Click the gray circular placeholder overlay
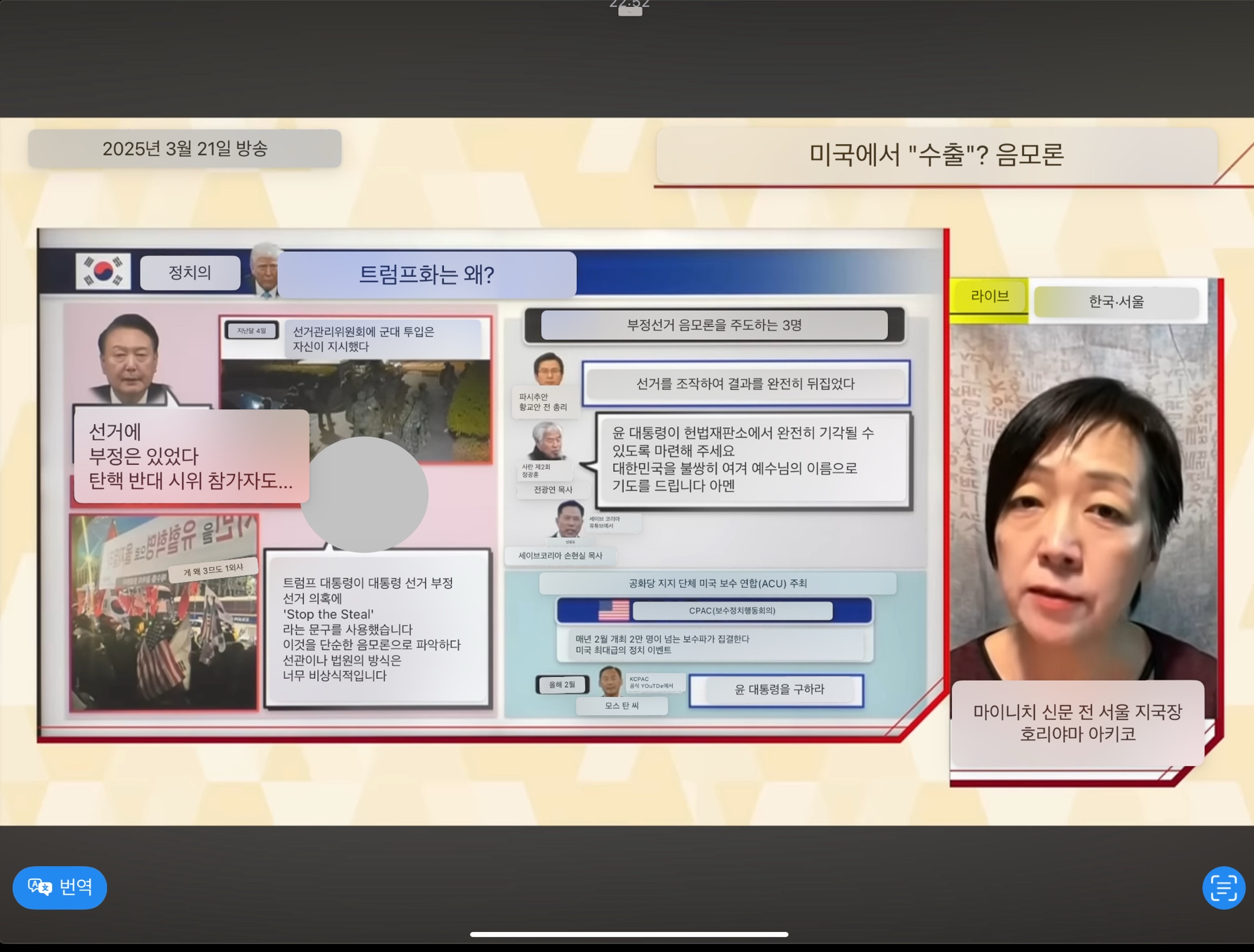Viewport: 1254px width, 952px height. click(364, 494)
